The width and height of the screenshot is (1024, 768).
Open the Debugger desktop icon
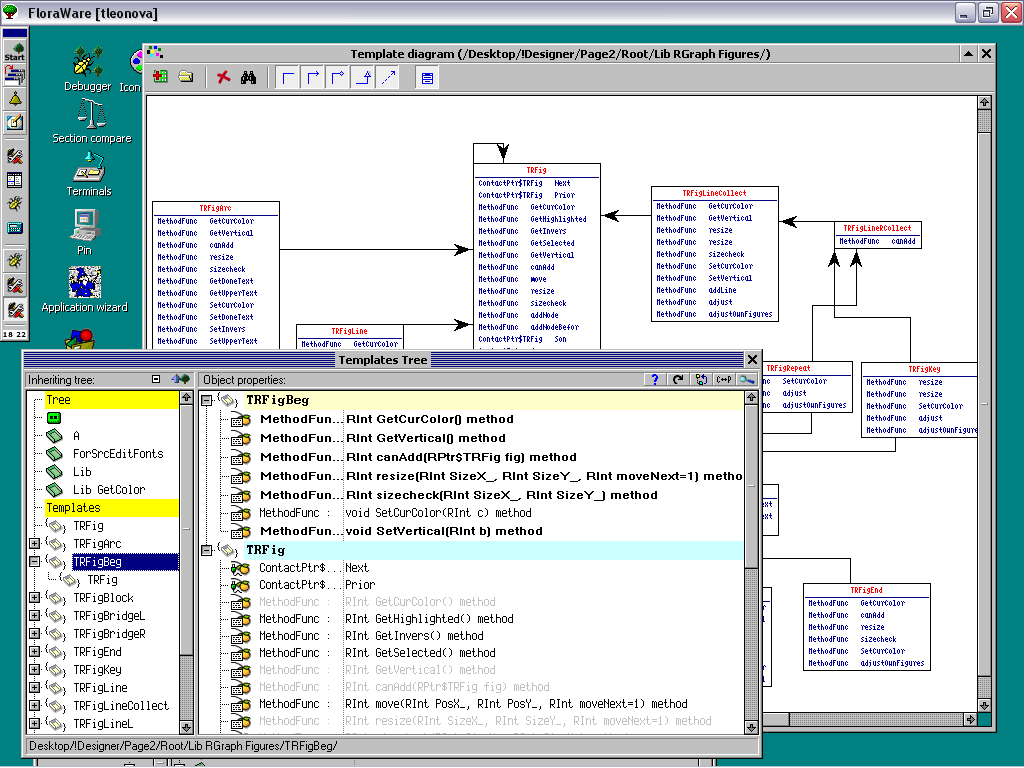click(88, 68)
